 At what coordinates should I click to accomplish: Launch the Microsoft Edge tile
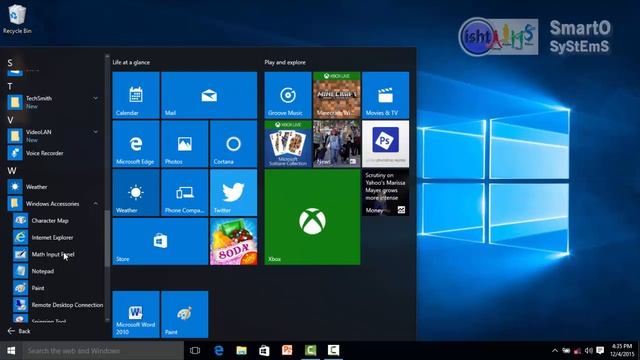click(x=136, y=144)
